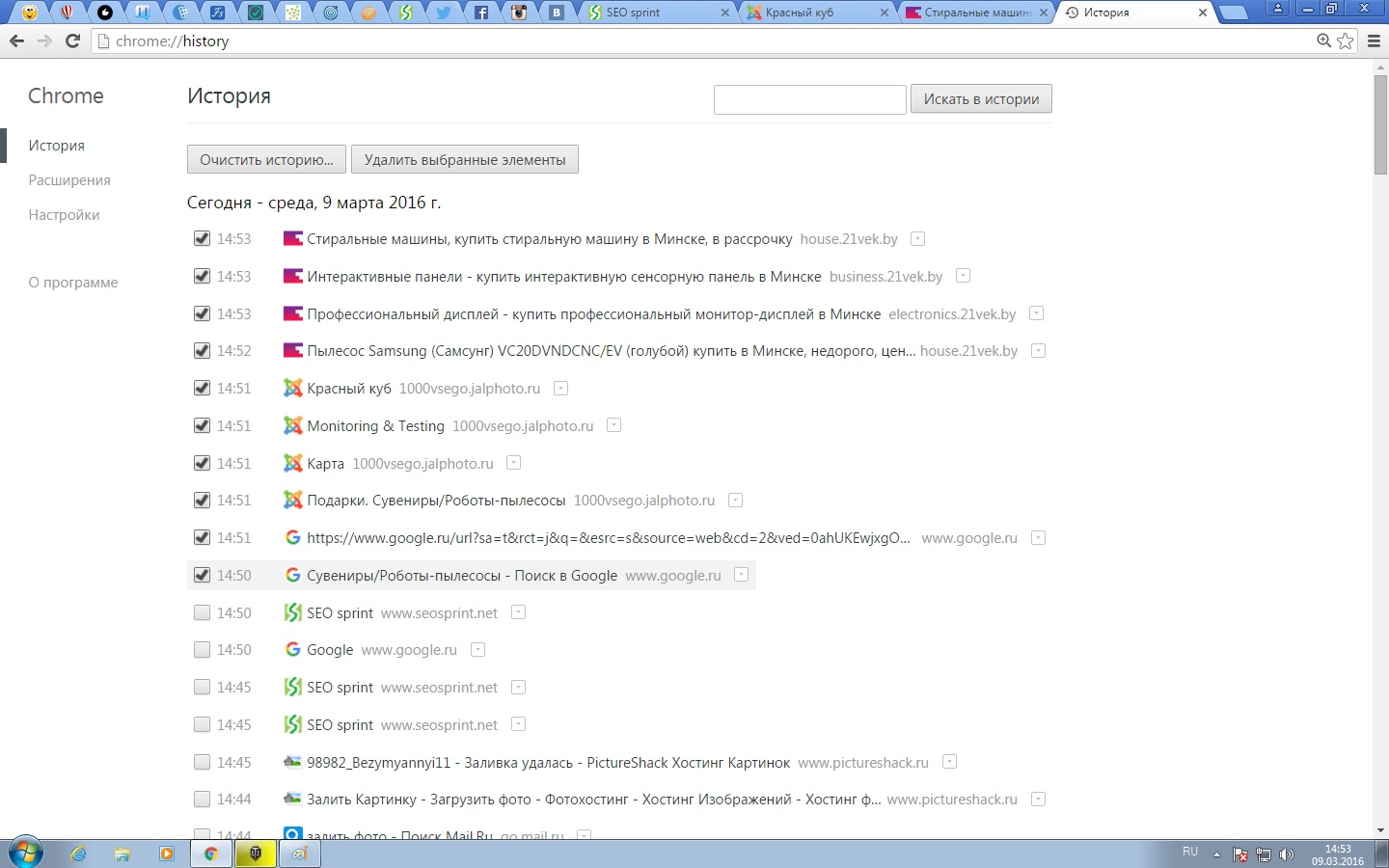Click Удалить выбранные элементы button
Viewport: 1389px width, 868px height.
click(x=465, y=159)
